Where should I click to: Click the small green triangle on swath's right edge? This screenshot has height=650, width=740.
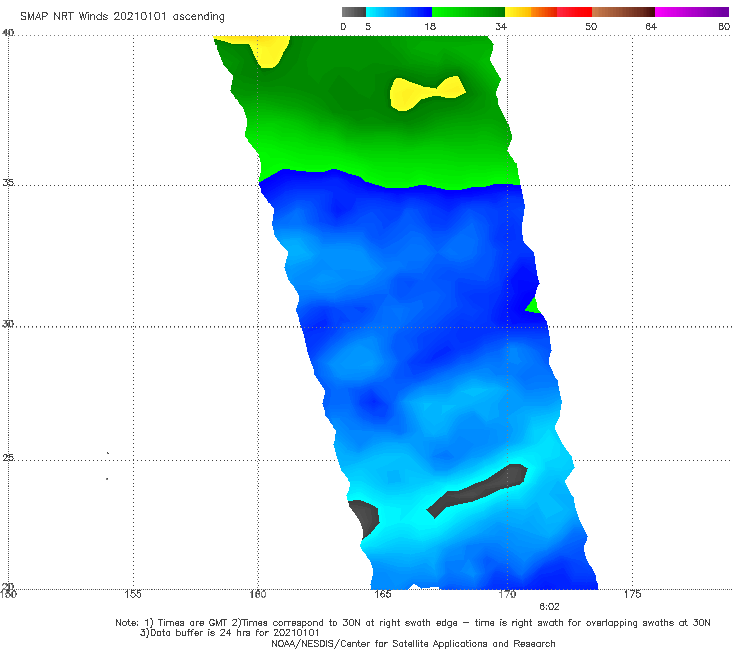[x=534, y=306]
